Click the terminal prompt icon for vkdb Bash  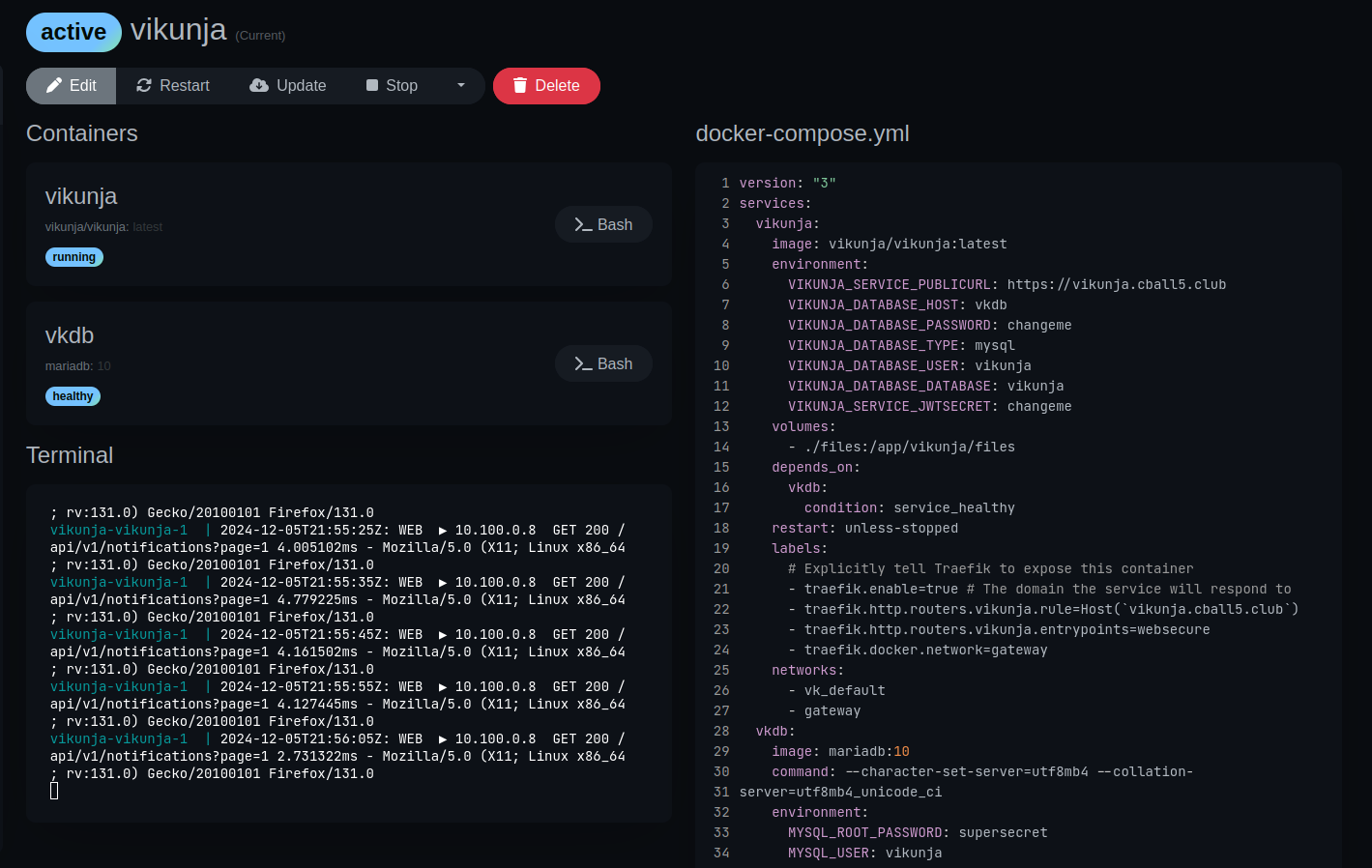[x=583, y=363]
